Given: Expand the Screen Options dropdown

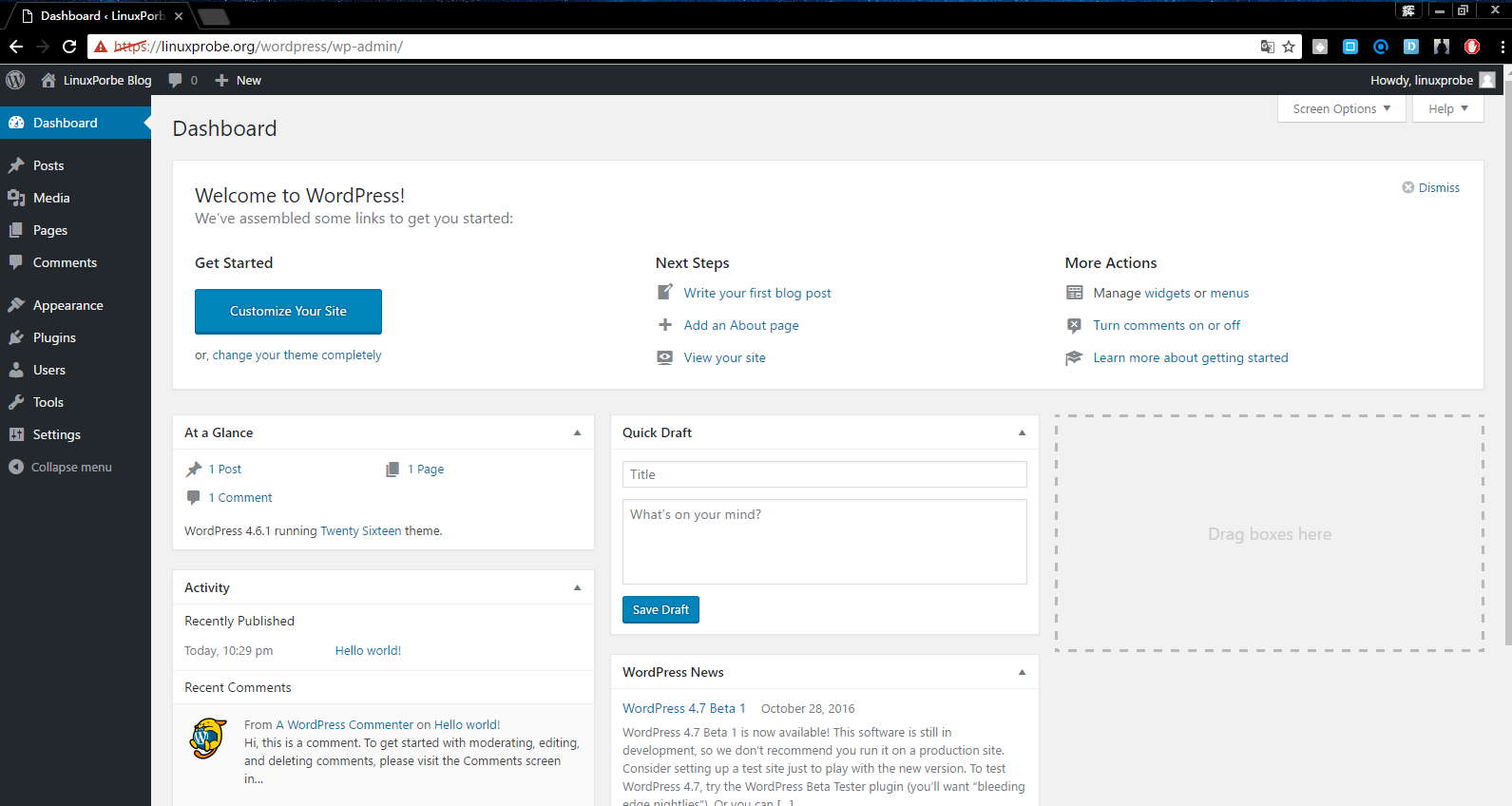Looking at the screenshot, I should (x=1342, y=108).
